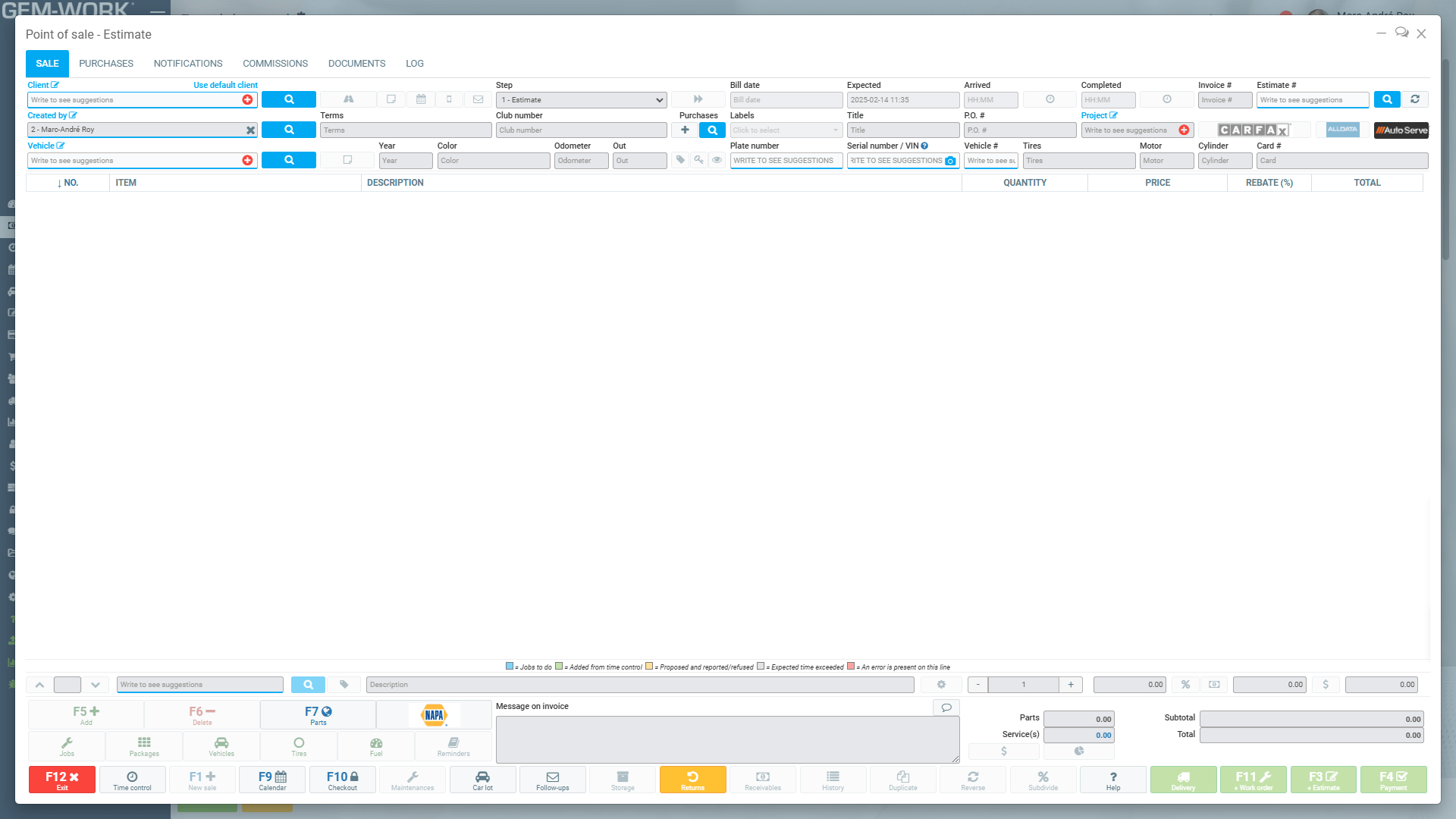The width and height of the screenshot is (1456, 819).
Task: Toggle the percent rebate mode button
Action: point(1185,685)
